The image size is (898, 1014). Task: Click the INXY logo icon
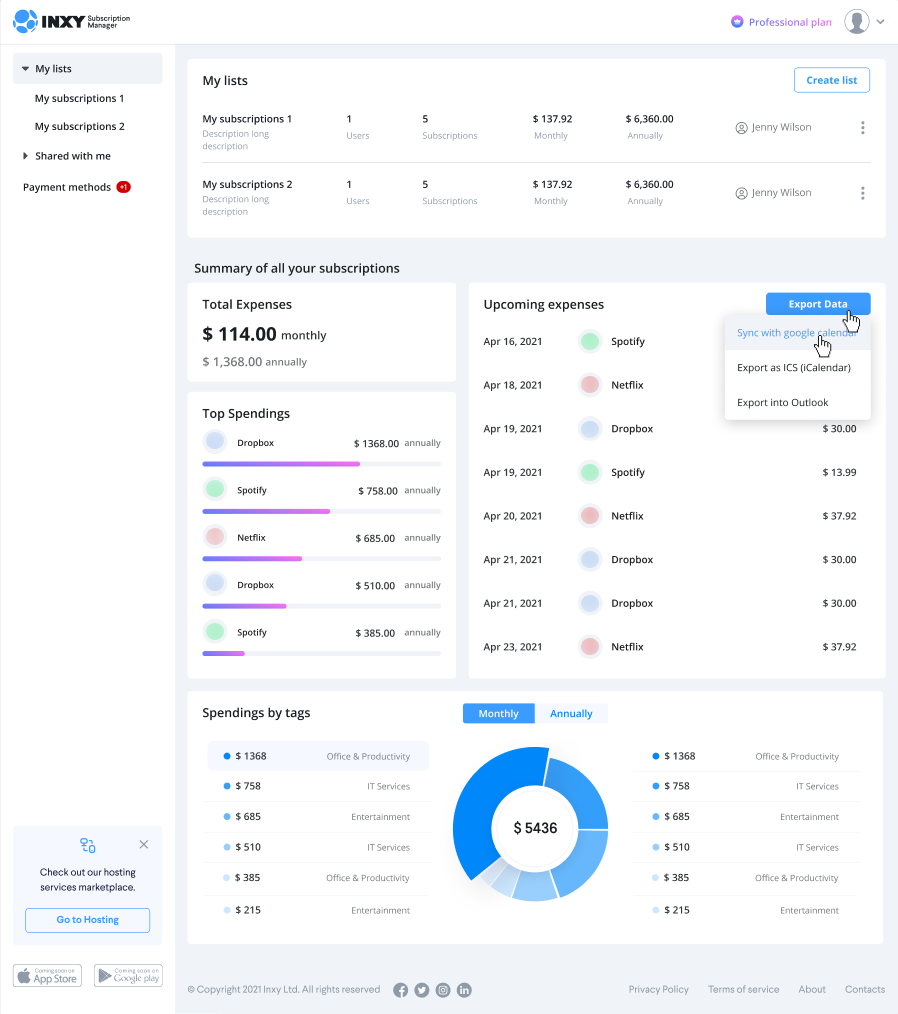(26, 21)
